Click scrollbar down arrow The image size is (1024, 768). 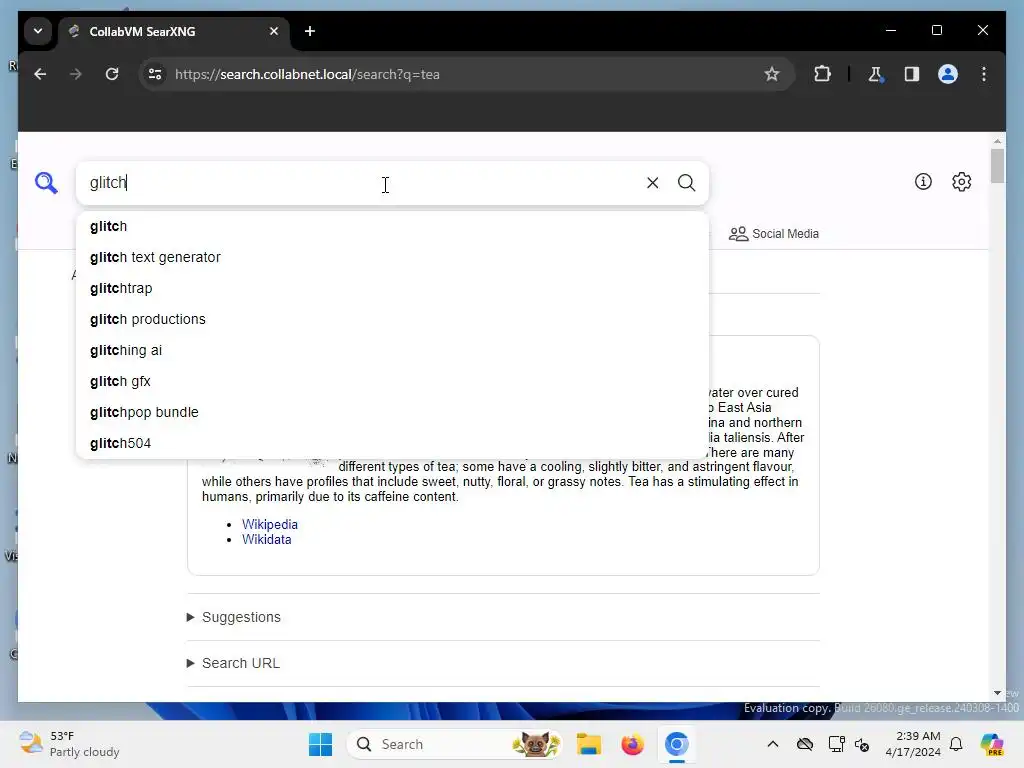997,693
